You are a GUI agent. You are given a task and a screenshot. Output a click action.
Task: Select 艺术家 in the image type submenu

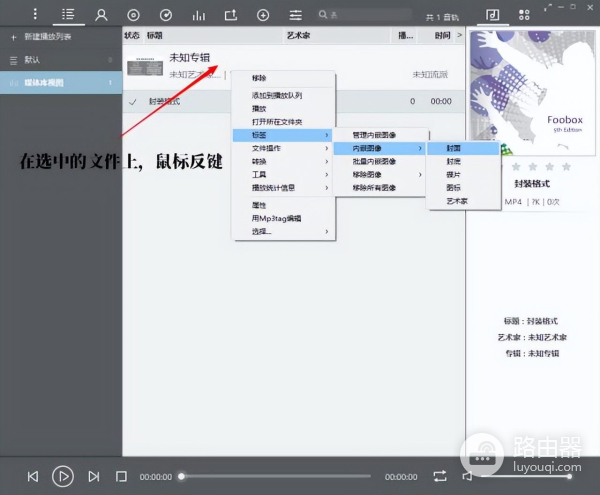463,201
